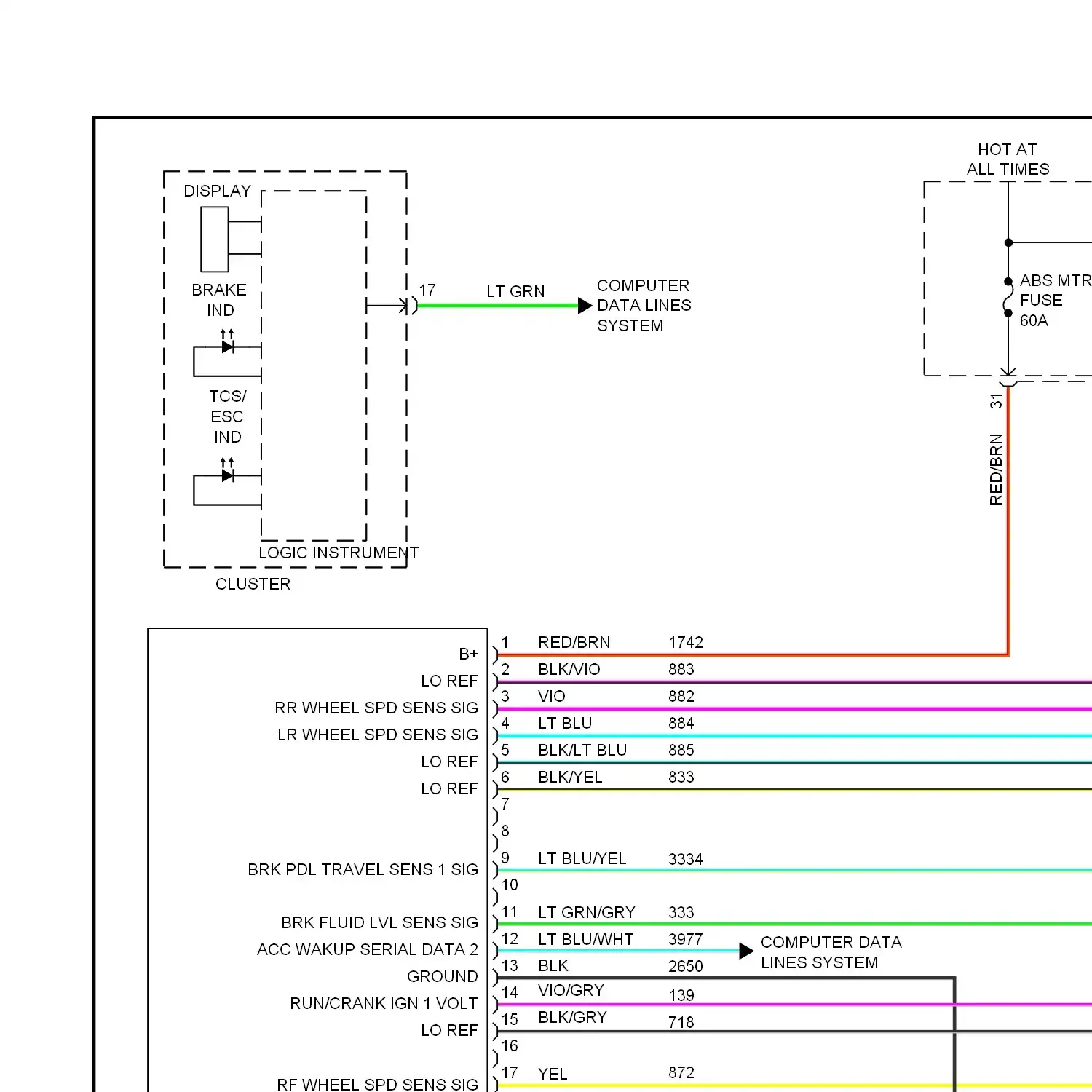Click the empty pin number 16

point(510,1045)
